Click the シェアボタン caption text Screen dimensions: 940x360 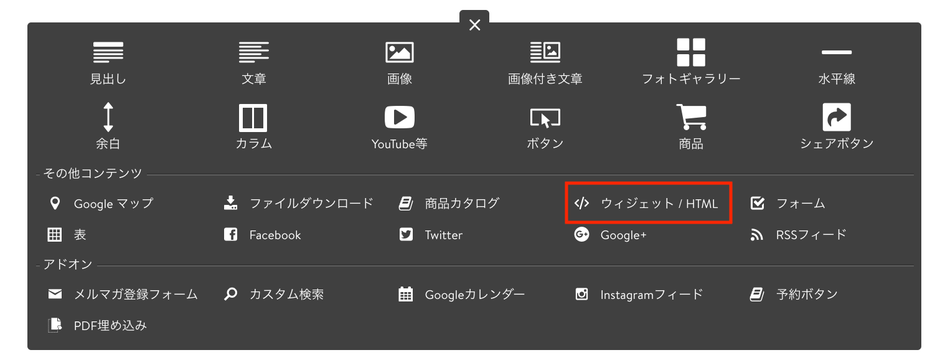pyautogui.click(x=837, y=144)
